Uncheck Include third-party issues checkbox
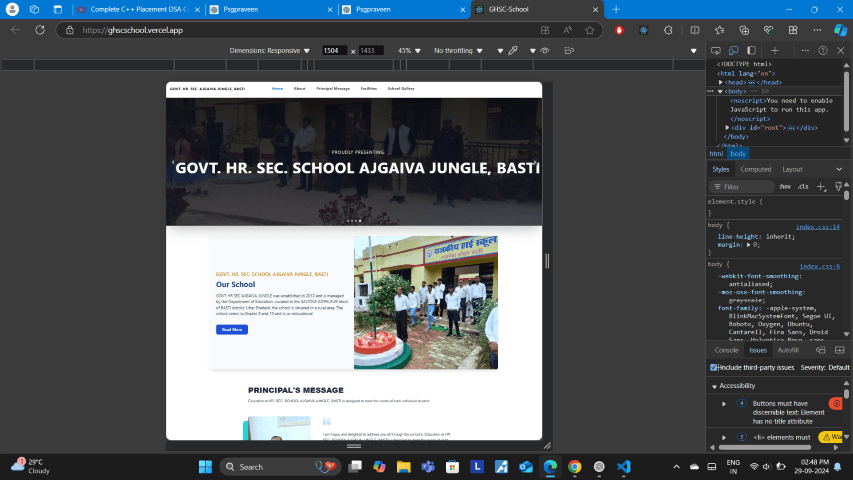Viewport: 853px width, 480px height. pyautogui.click(x=714, y=367)
